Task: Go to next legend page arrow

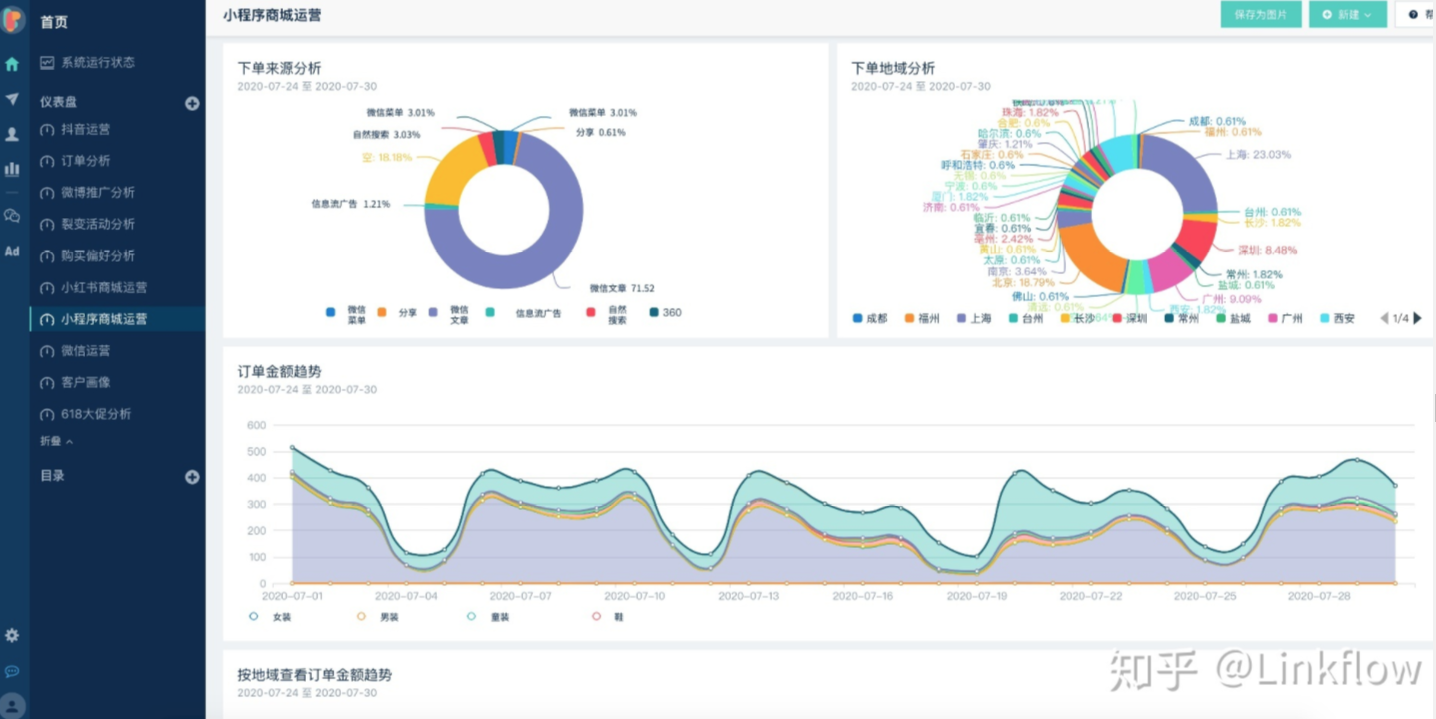Action: click(1417, 318)
